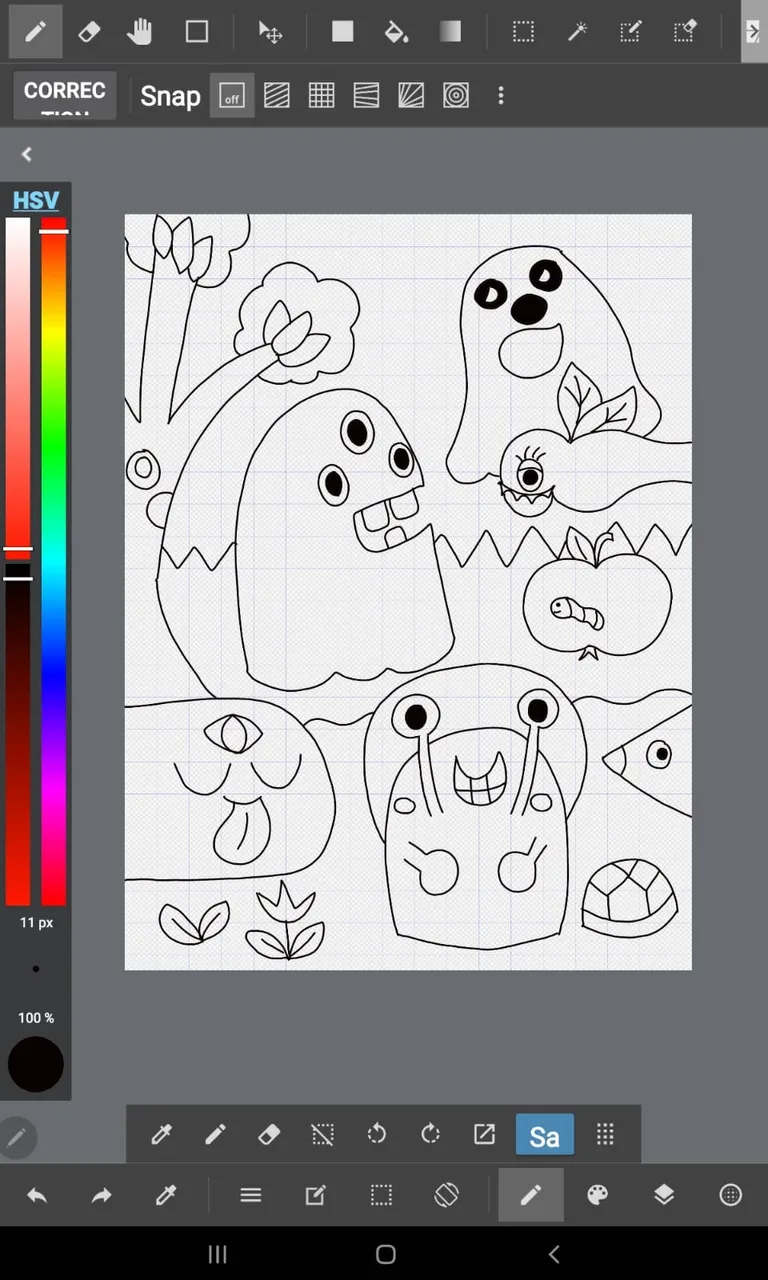Open the black current color swatch
This screenshot has width=768, height=1280.
[x=36, y=1063]
